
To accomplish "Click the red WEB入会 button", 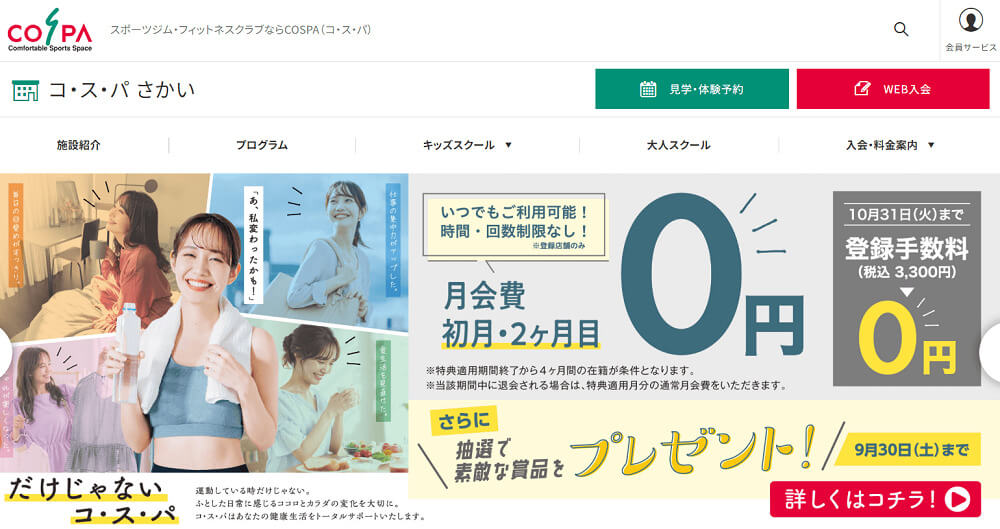I will tap(893, 89).
